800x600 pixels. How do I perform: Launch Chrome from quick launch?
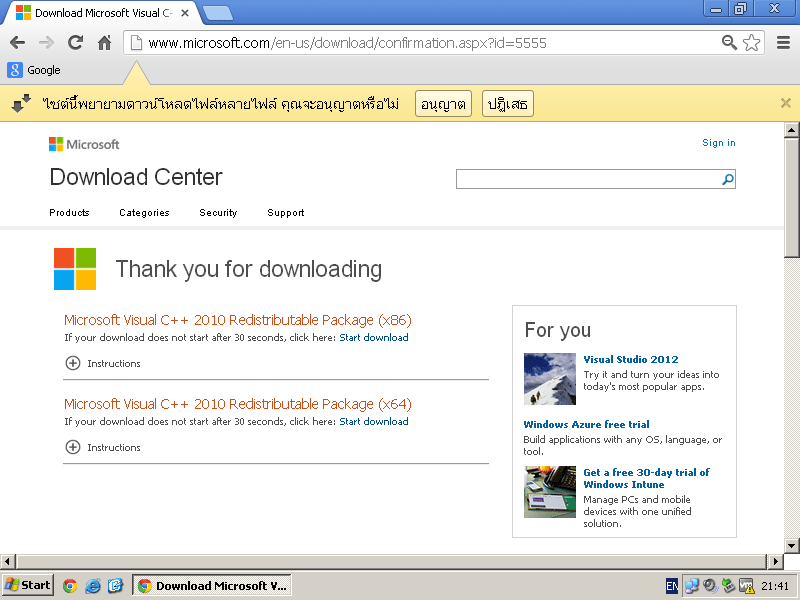point(70,586)
